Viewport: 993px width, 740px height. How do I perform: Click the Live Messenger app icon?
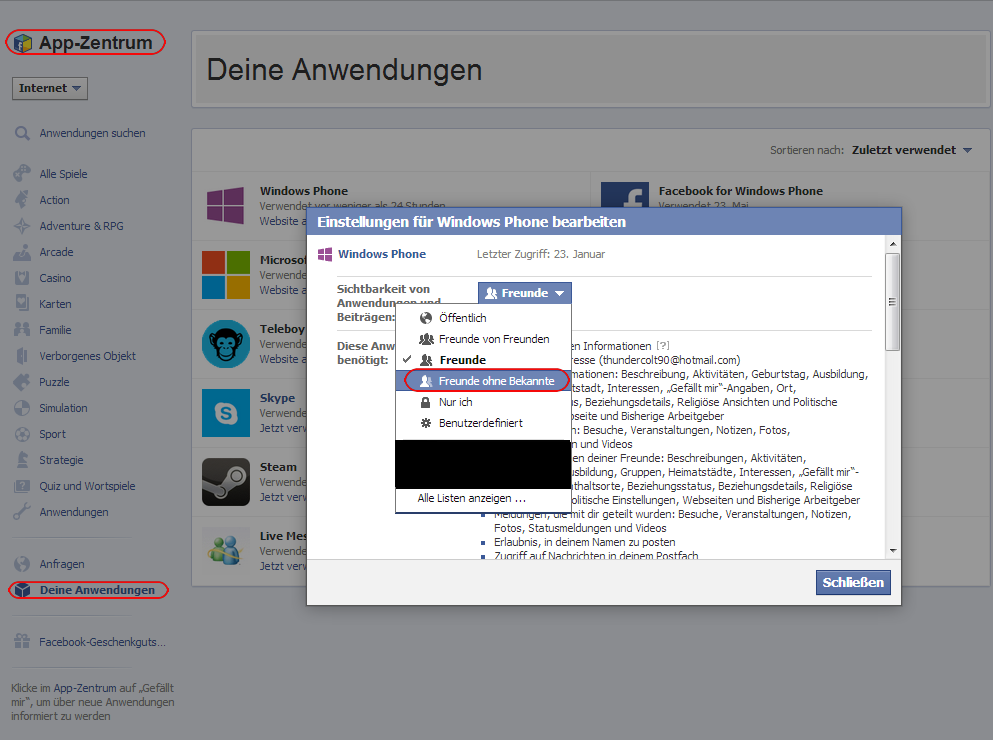(x=226, y=551)
